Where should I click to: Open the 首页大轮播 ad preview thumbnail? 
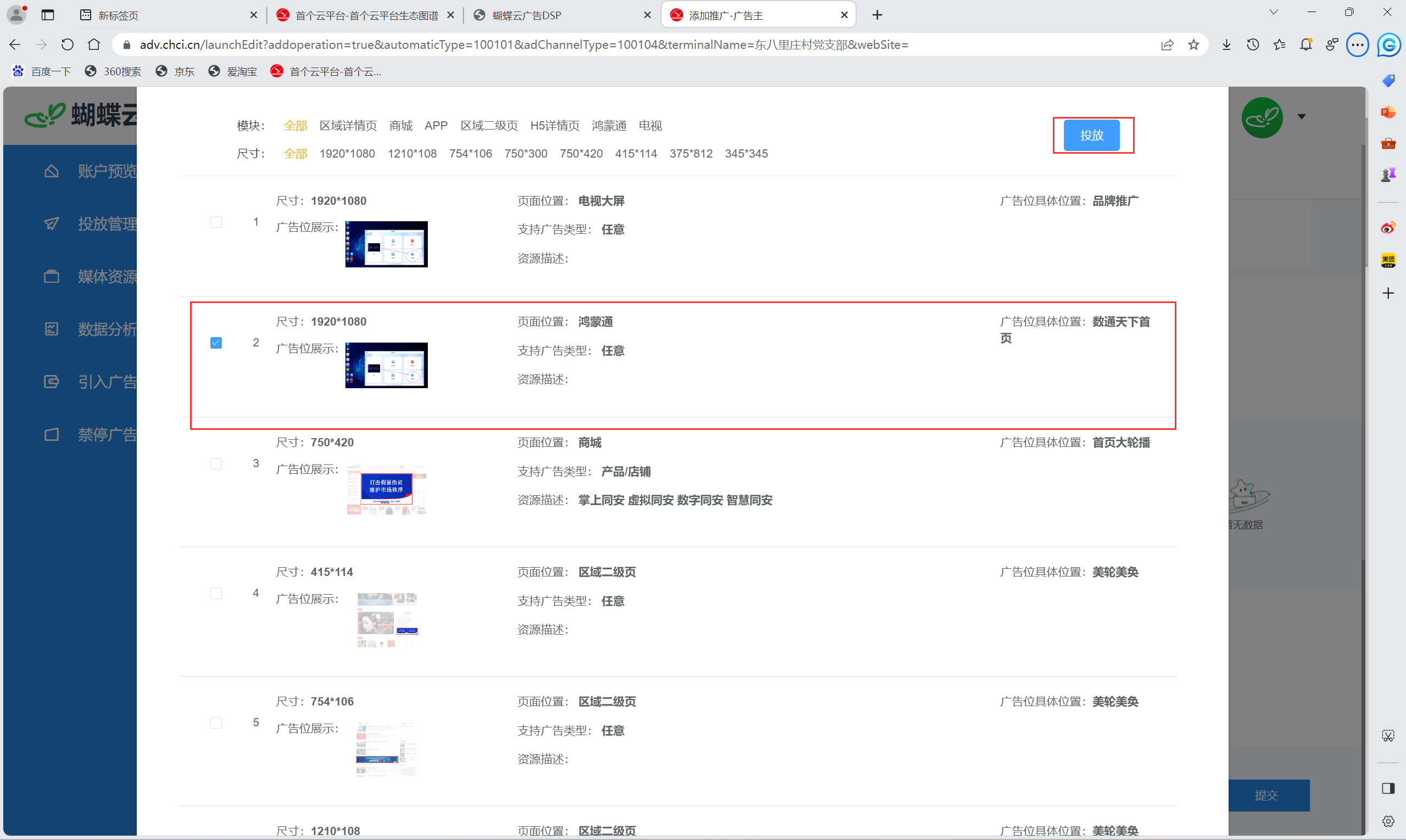(x=386, y=490)
